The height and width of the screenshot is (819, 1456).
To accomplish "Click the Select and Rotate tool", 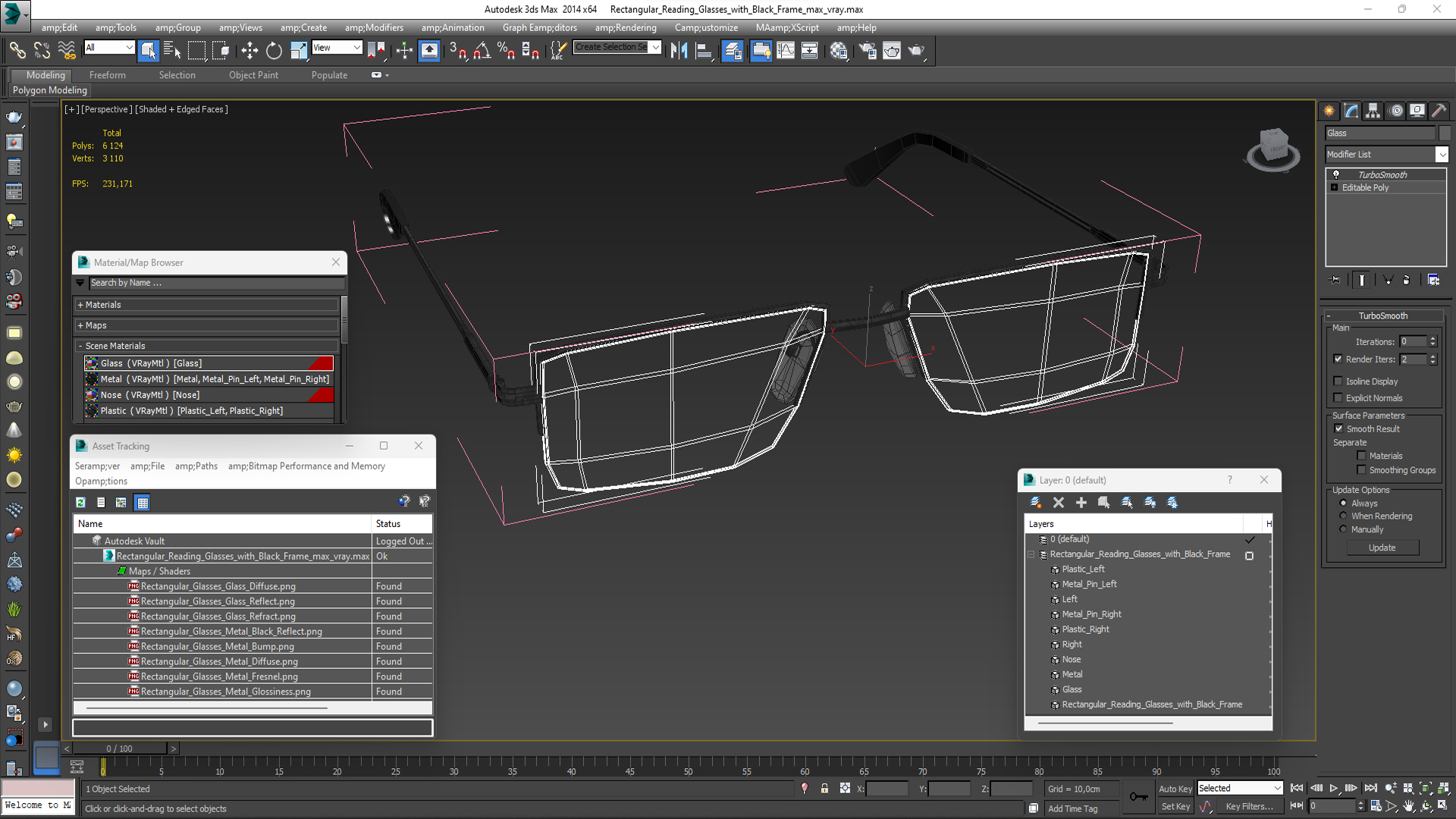I will 274,51.
